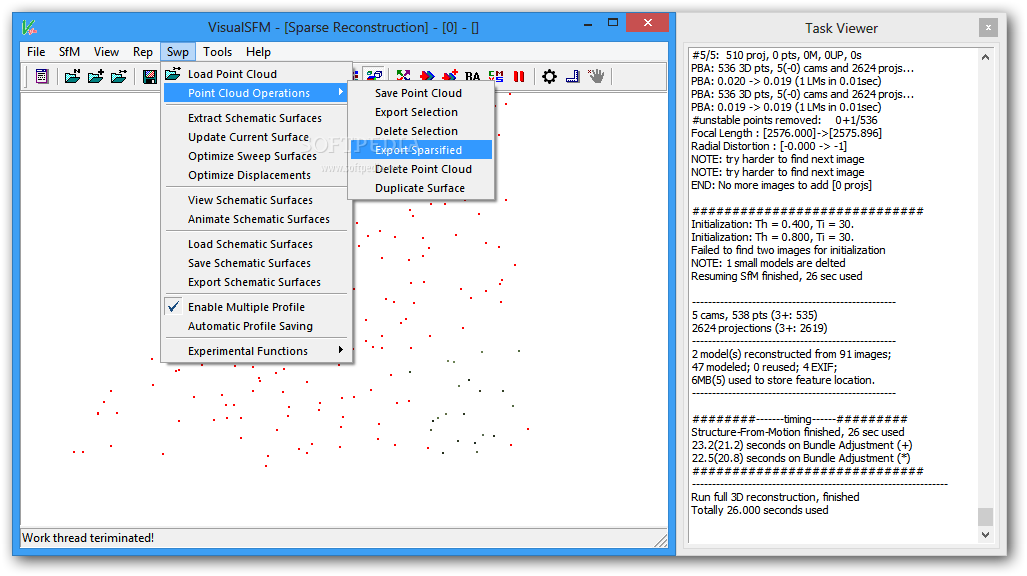The height and width of the screenshot is (576, 1027).
Task: Pause with the red pause icon
Action: click(519, 76)
